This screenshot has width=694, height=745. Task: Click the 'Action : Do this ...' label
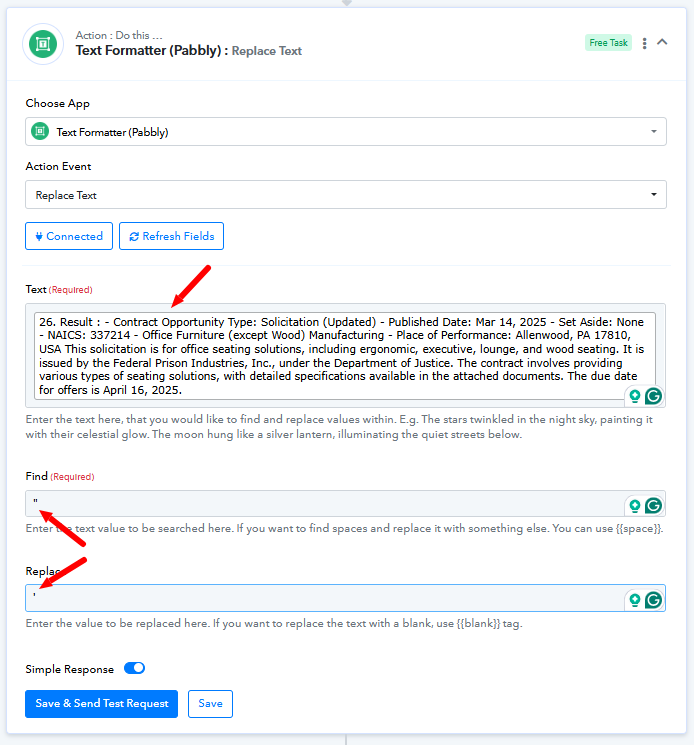pyautogui.click(x=119, y=35)
